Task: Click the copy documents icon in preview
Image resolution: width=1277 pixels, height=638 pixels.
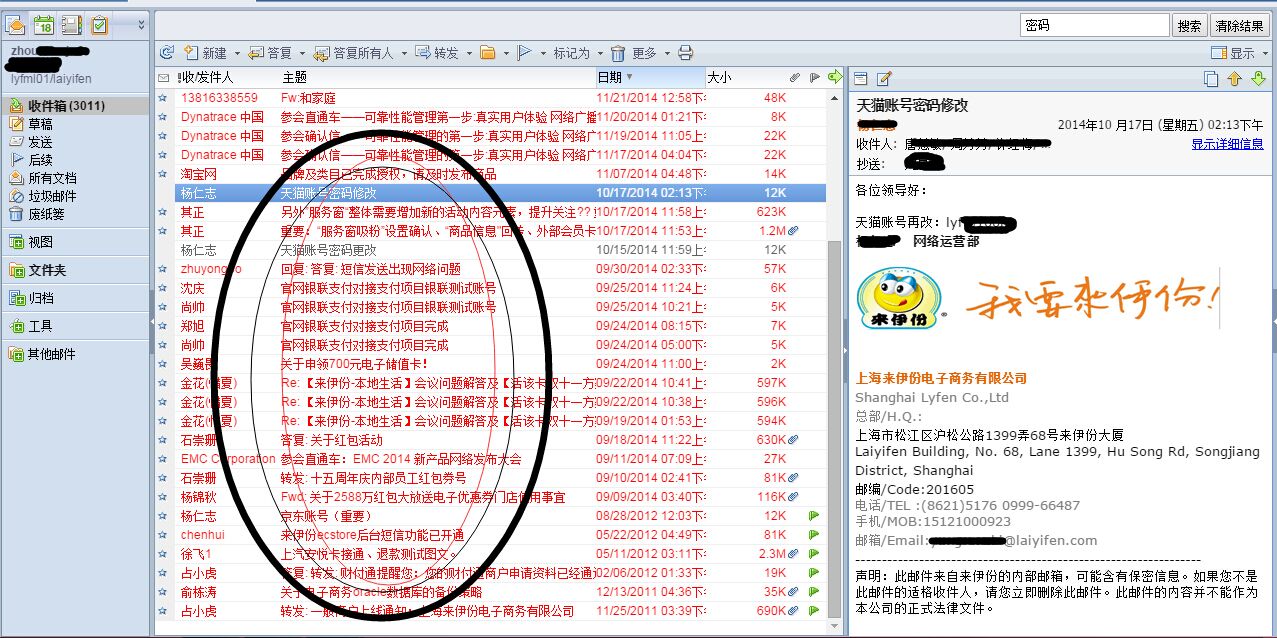Action: coord(1211,79)
